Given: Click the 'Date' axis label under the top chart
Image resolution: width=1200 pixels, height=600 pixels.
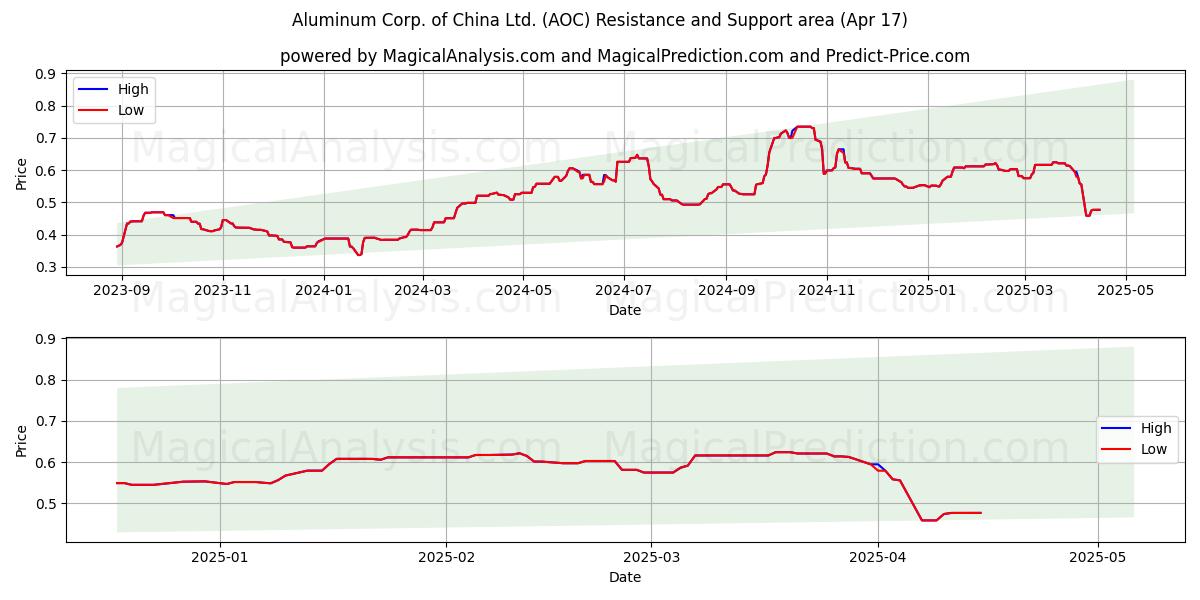Looking at the screenshot, I should click(625, 311).
